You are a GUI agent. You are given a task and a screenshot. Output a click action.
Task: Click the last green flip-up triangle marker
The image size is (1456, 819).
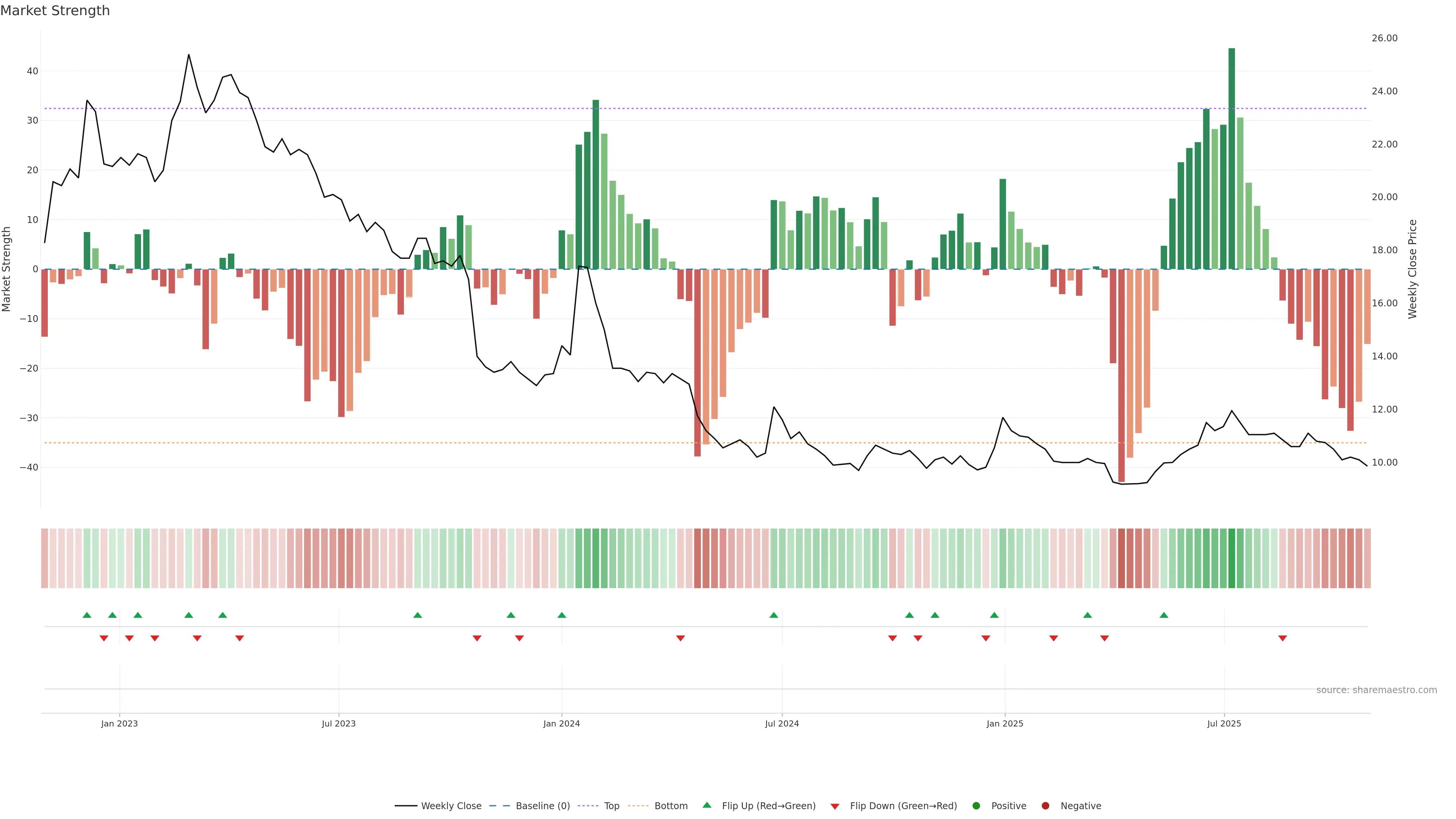1163,615
